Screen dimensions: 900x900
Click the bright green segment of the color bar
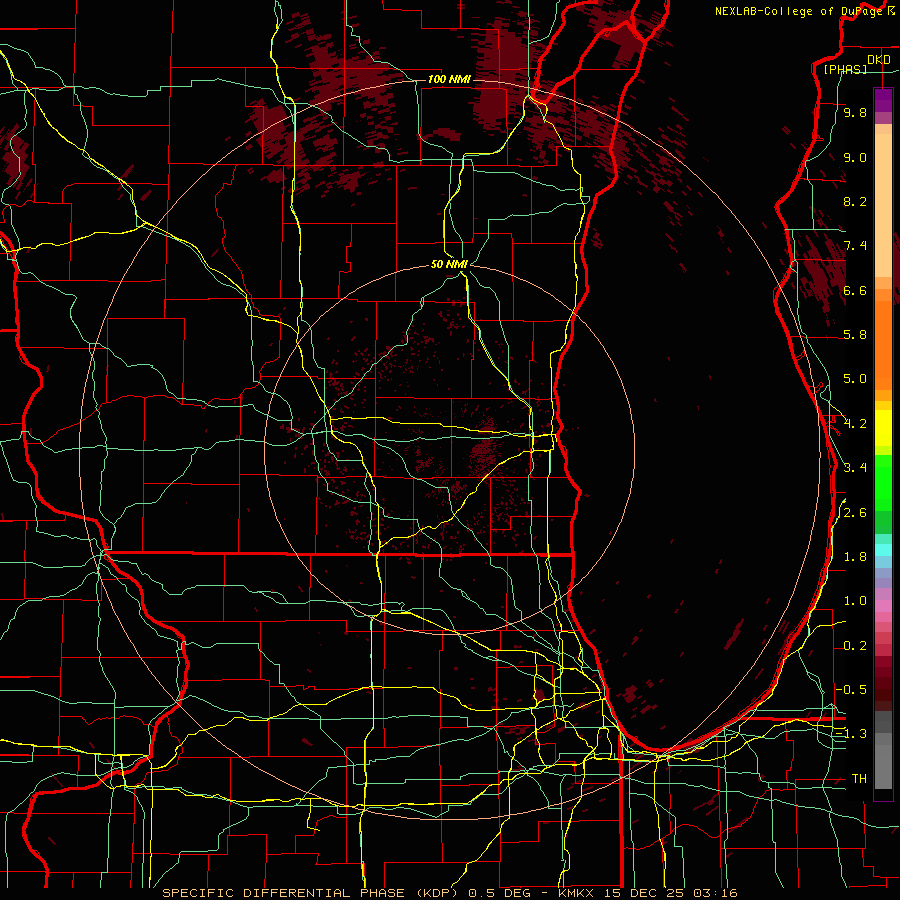pyautogui.click(x=883, y=484)
